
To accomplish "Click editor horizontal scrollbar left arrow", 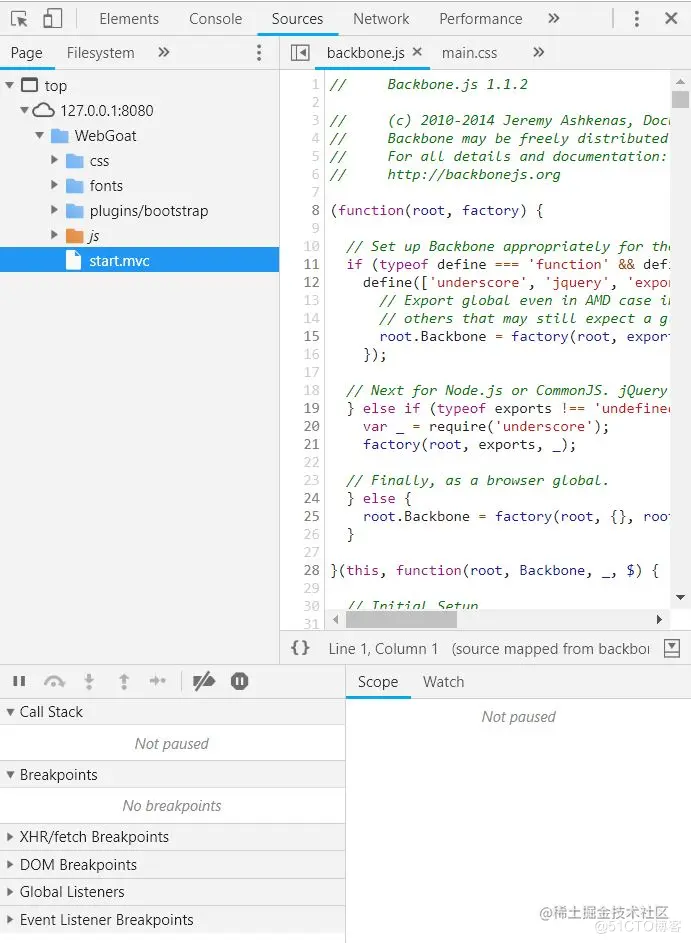I will click(x=336, y=619).
